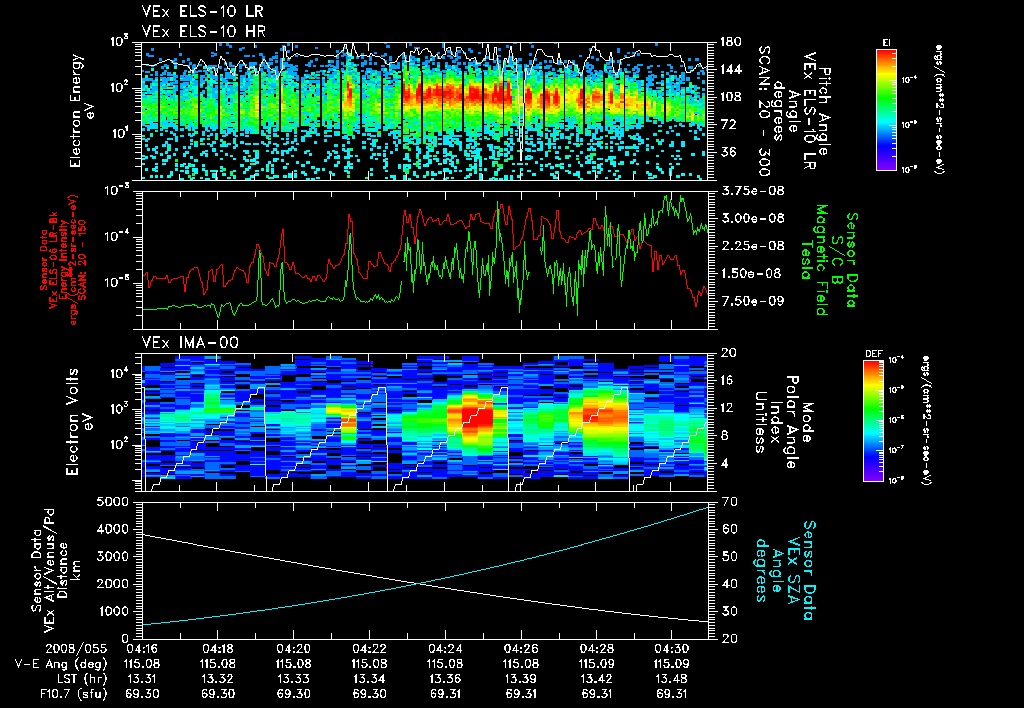The height and width of the screenshot is (708, 1024).
Task: Click the LST value 13.32
Action: coord(217,679)
